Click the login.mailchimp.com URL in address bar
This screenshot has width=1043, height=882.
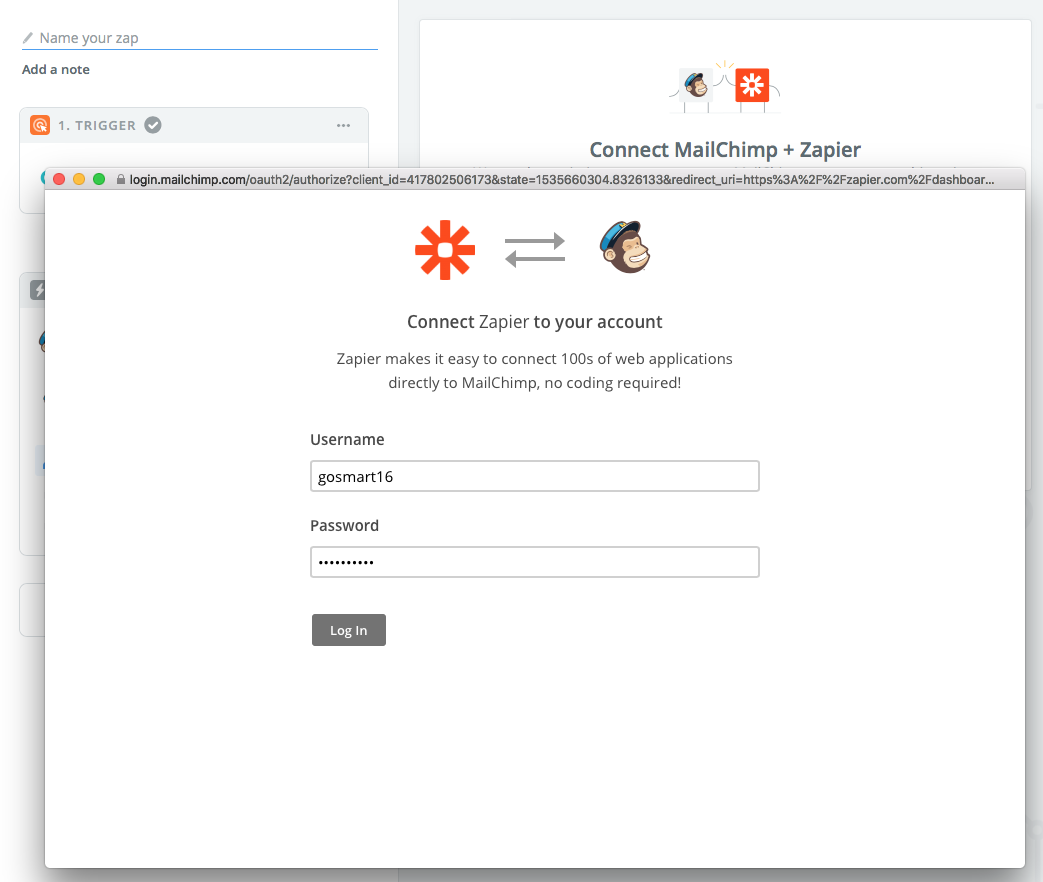click(561, 180)
